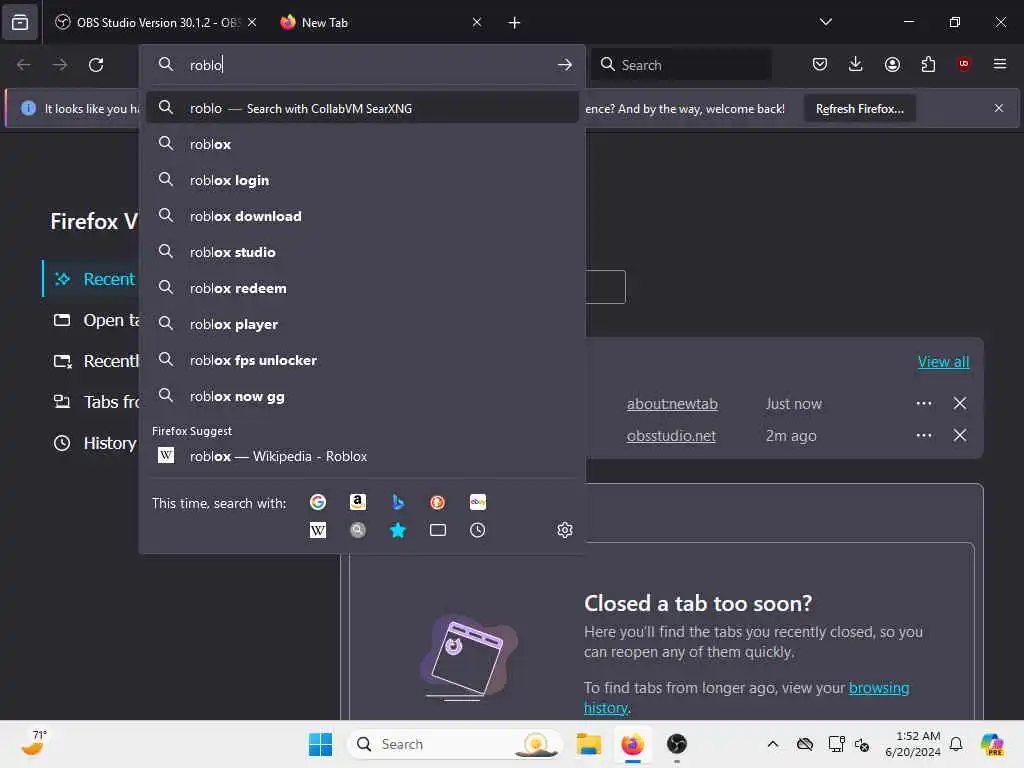Select Recent browsing in Firefox View sidebar

click(91, 279)
